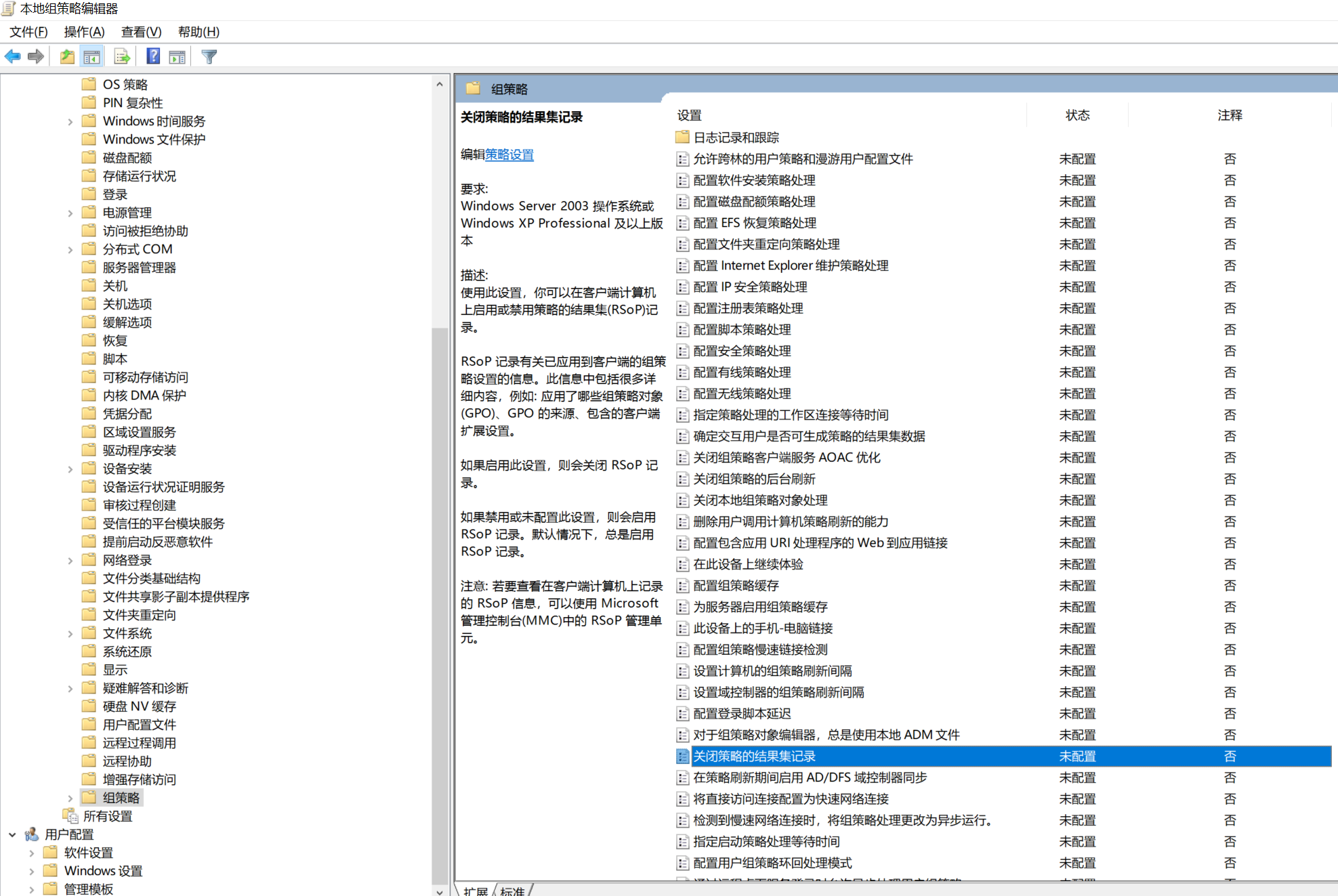Switch to the 标准 tab
Viewport: 1338px width, 896px height.
(512, 891)
